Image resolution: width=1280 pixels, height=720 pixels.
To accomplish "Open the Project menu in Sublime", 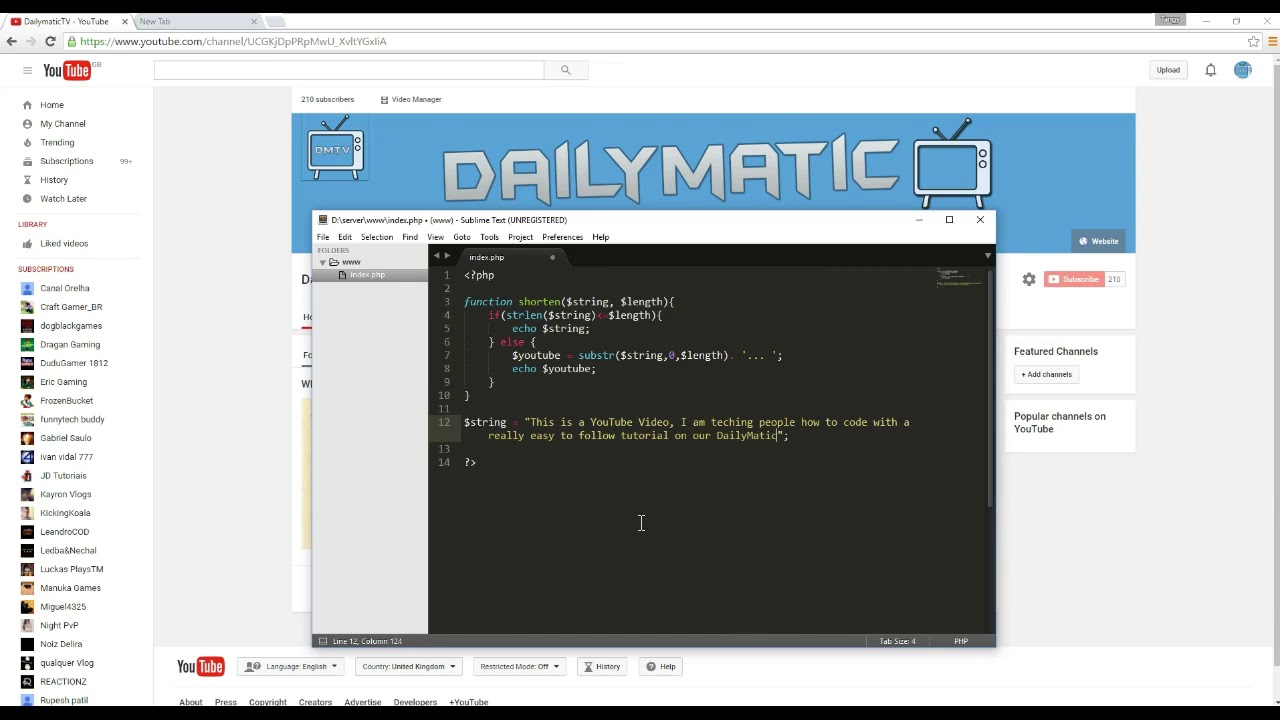I will point(520,237).
